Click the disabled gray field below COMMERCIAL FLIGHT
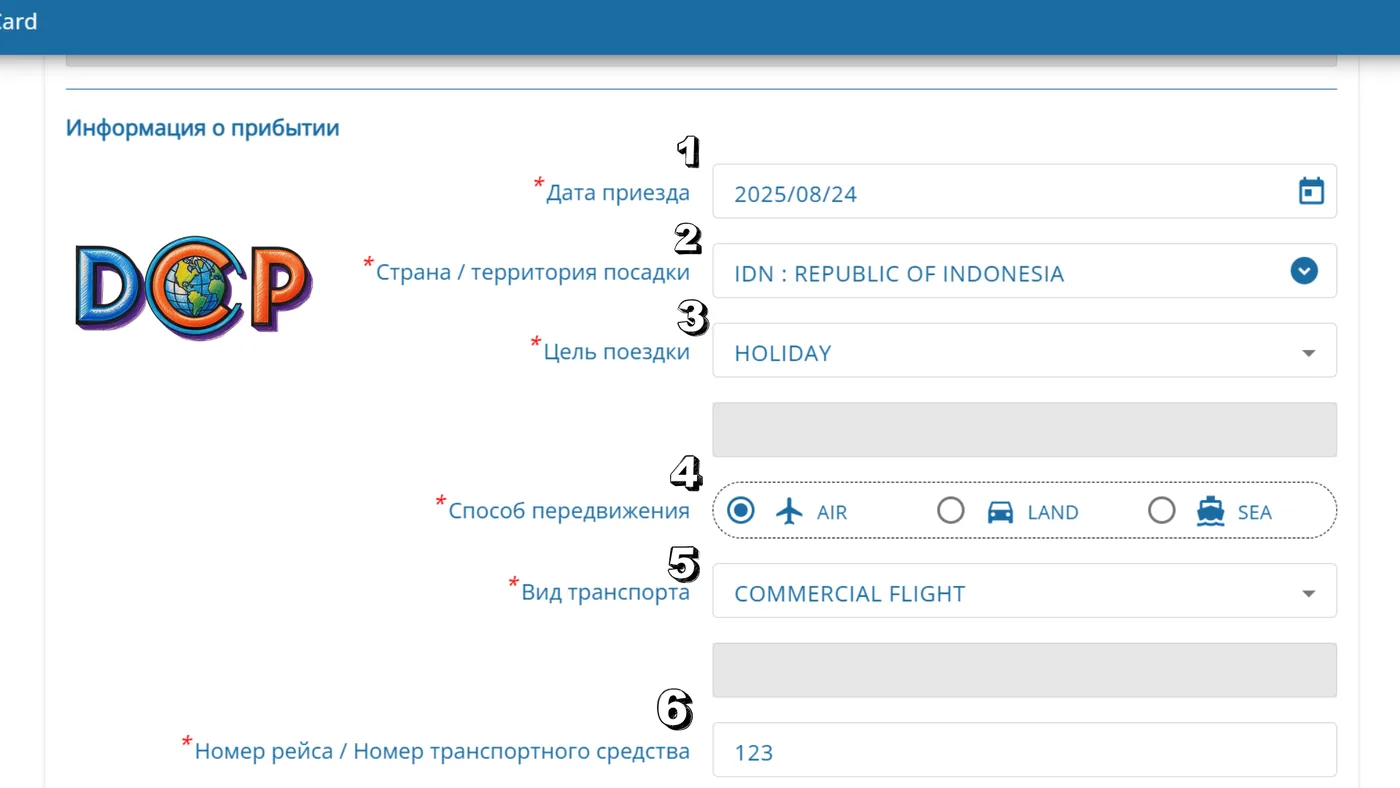Image resolution: width=1400 pixels, height=788 pixels. [1024, 670]
